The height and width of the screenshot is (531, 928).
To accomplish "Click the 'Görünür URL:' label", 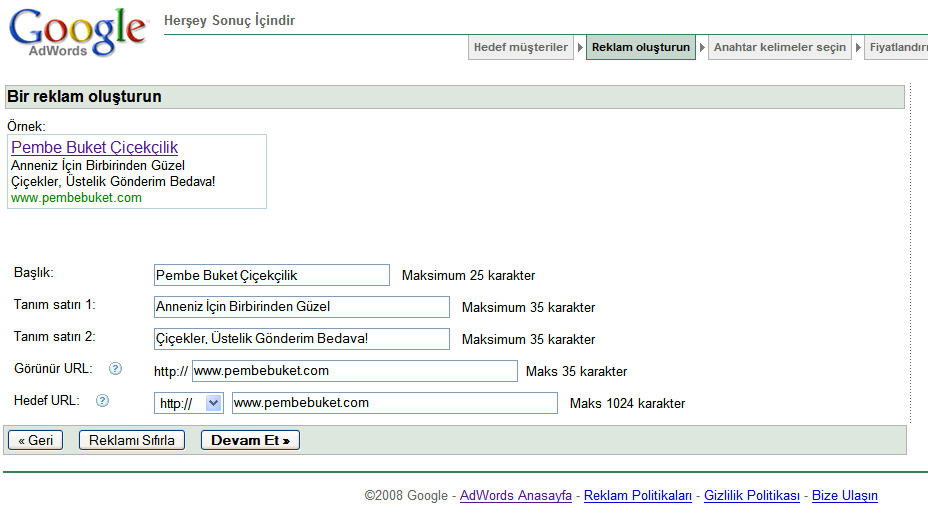I will pos(53,368).
